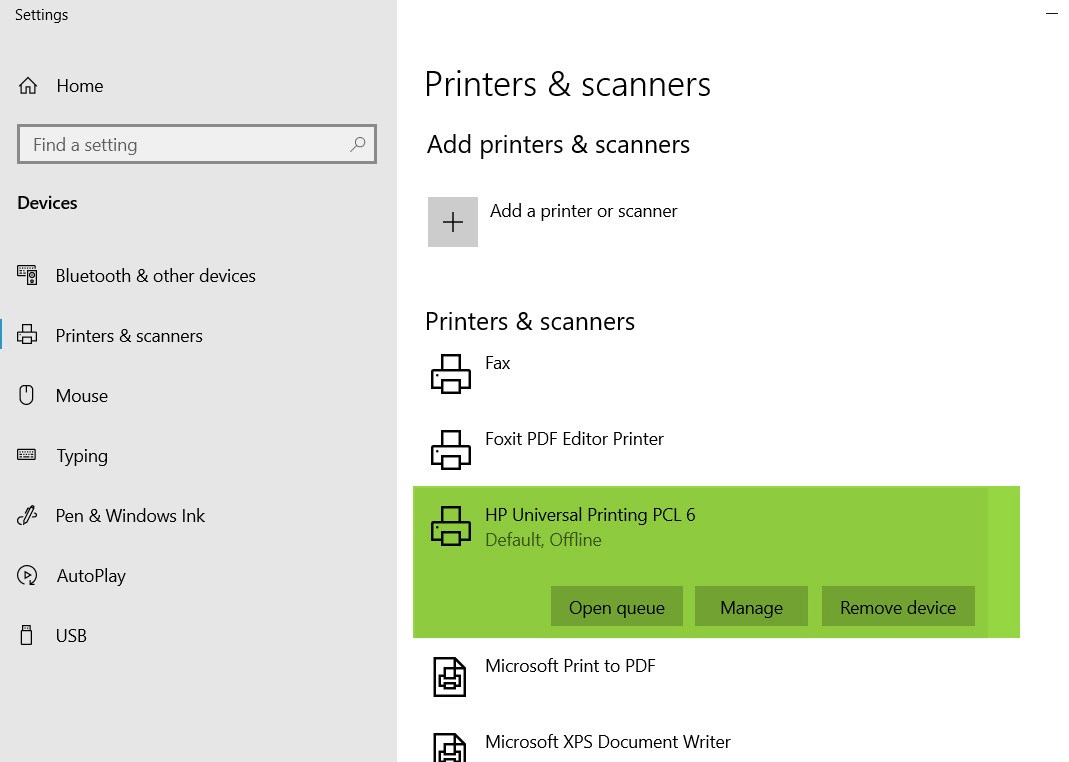The height and width of the screenshot is (762, 1069).
Task: Click the Microsoft Print to PDF icon
Action: pos(450,677)
